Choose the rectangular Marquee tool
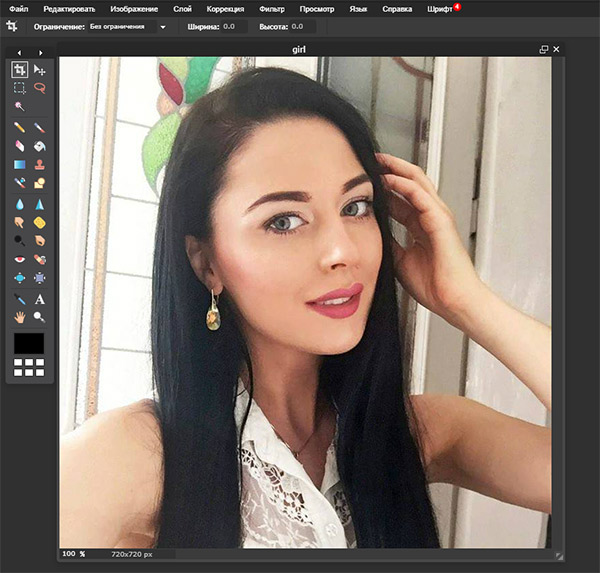600x573 pixels. (20, 88)
